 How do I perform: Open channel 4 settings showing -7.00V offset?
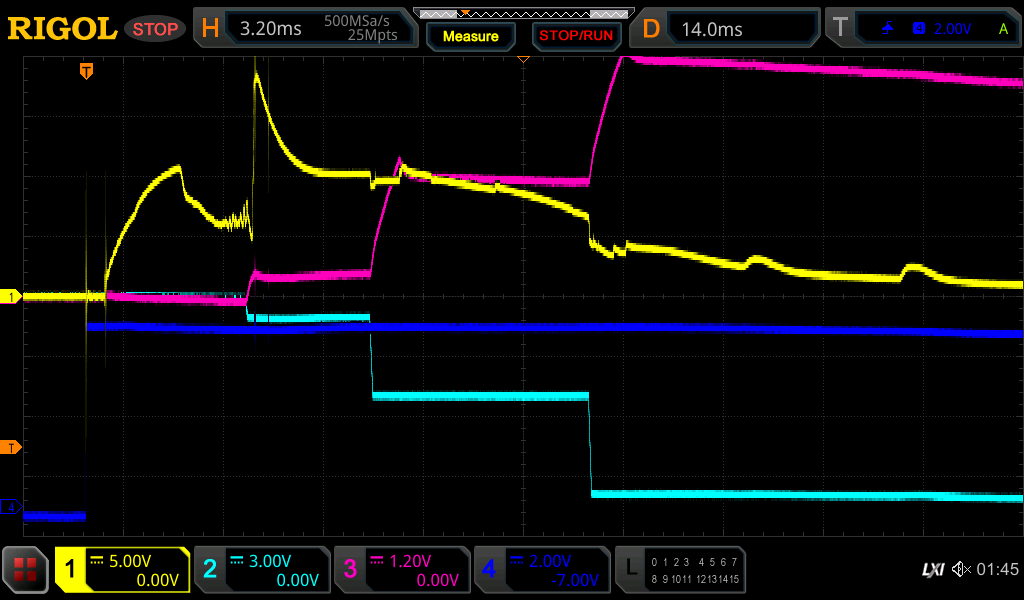pos(542,570)
